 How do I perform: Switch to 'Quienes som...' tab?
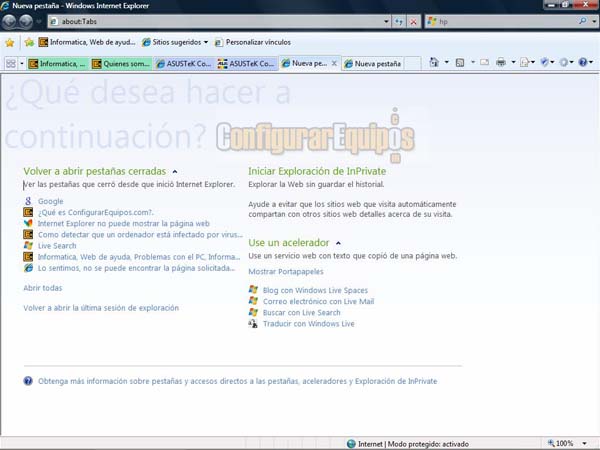pos(121,64)
